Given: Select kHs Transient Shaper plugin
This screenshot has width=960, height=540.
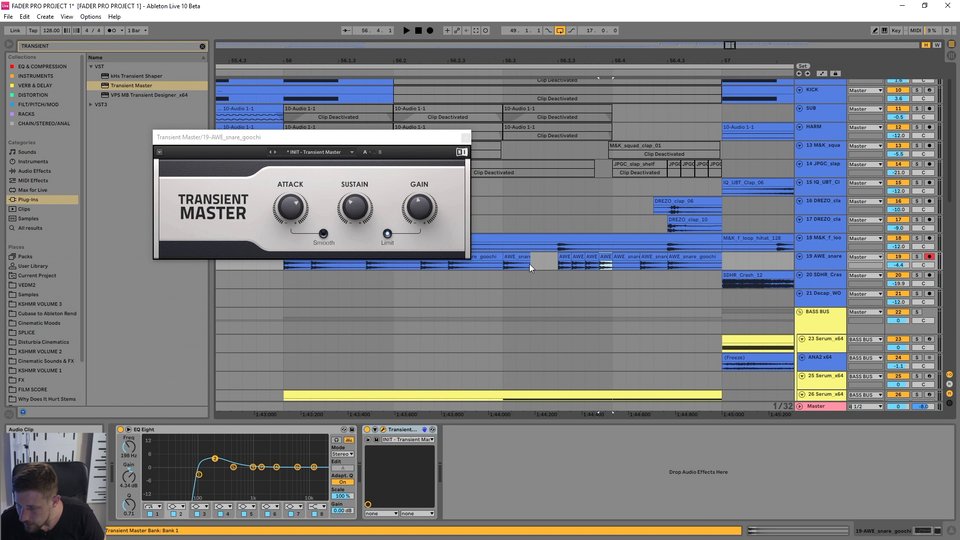Looking at the screenshot, I should click(136, 76).
